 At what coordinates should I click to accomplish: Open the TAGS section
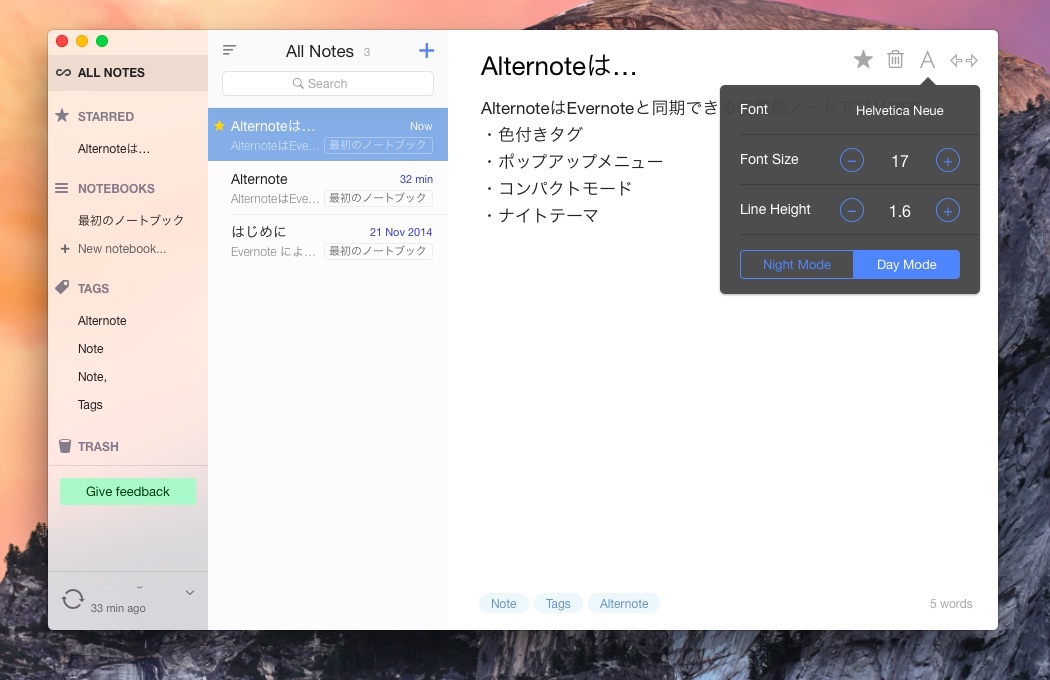(x=93, y=289)
